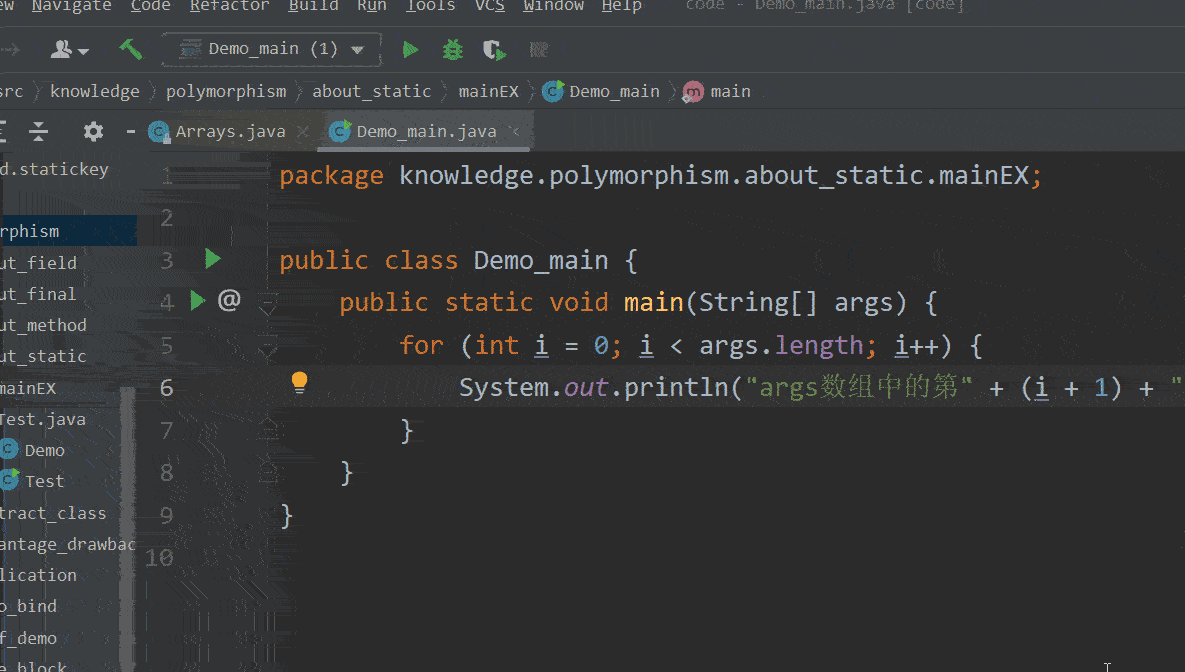1185x672 pixels.
Task: Select the mainEX folder in project tree
Action: click(29, 389)
